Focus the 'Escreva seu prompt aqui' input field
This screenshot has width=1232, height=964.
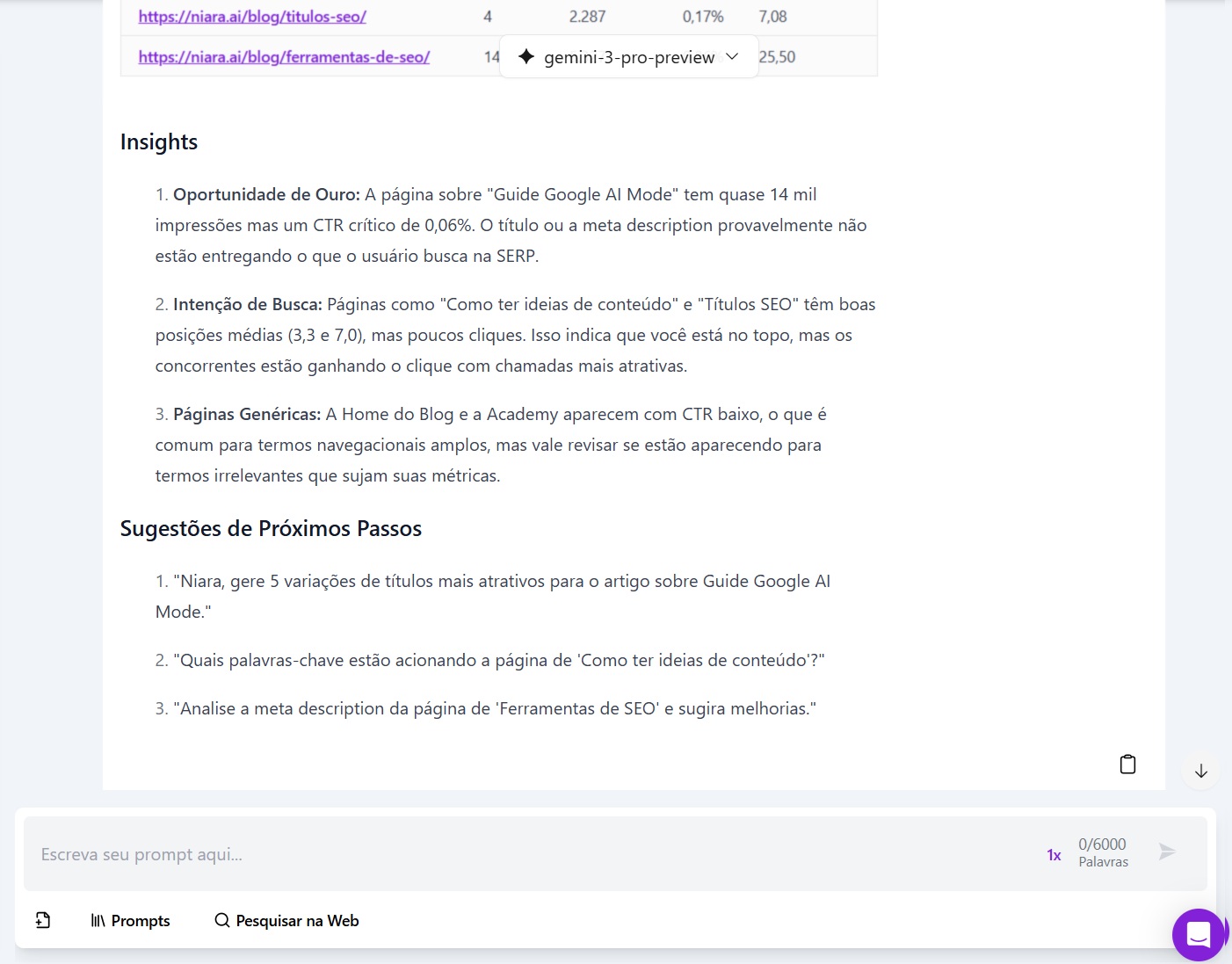click(x=527, y=854)
